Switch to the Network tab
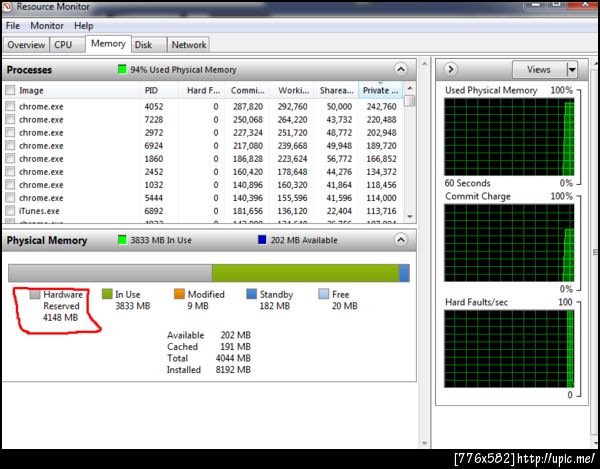The height and width of the screenshot is (469, 600). tap(189, 45)
